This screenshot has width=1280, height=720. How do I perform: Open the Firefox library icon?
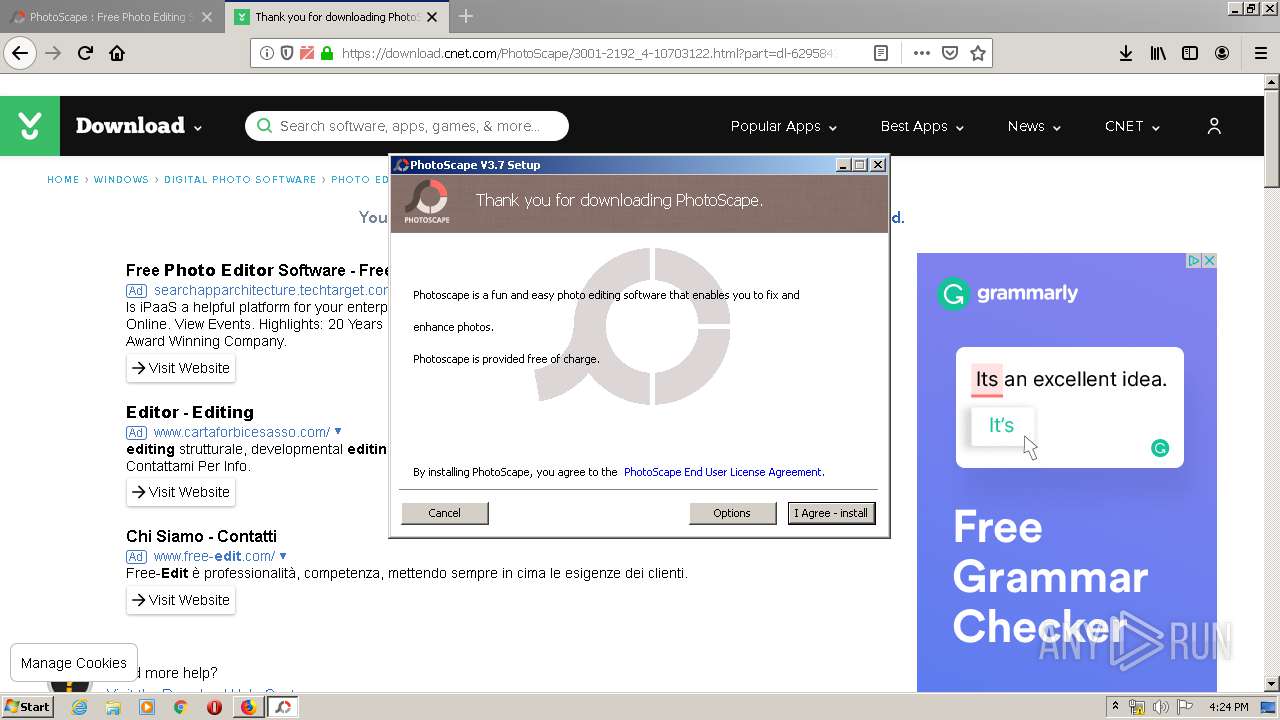1158,53
